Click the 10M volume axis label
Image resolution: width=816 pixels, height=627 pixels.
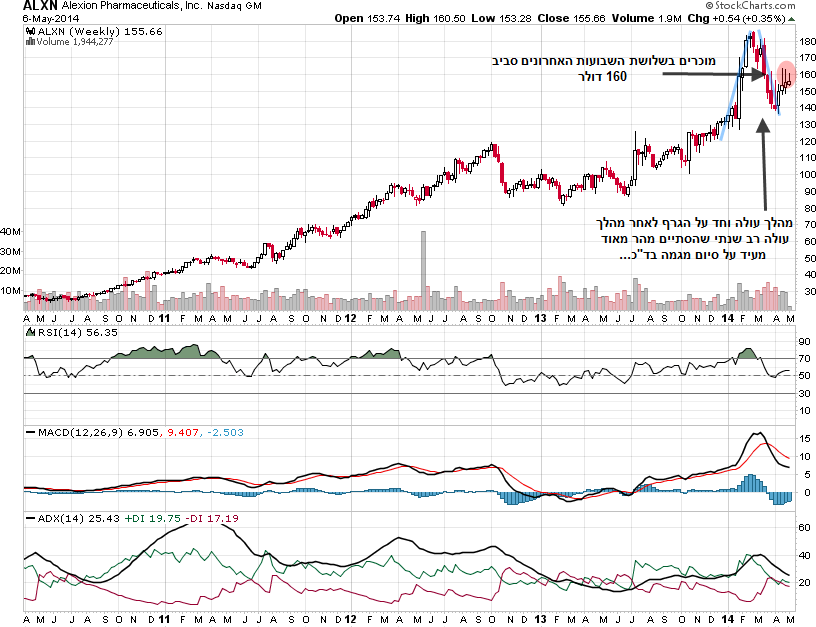click(x=10, y=291)
